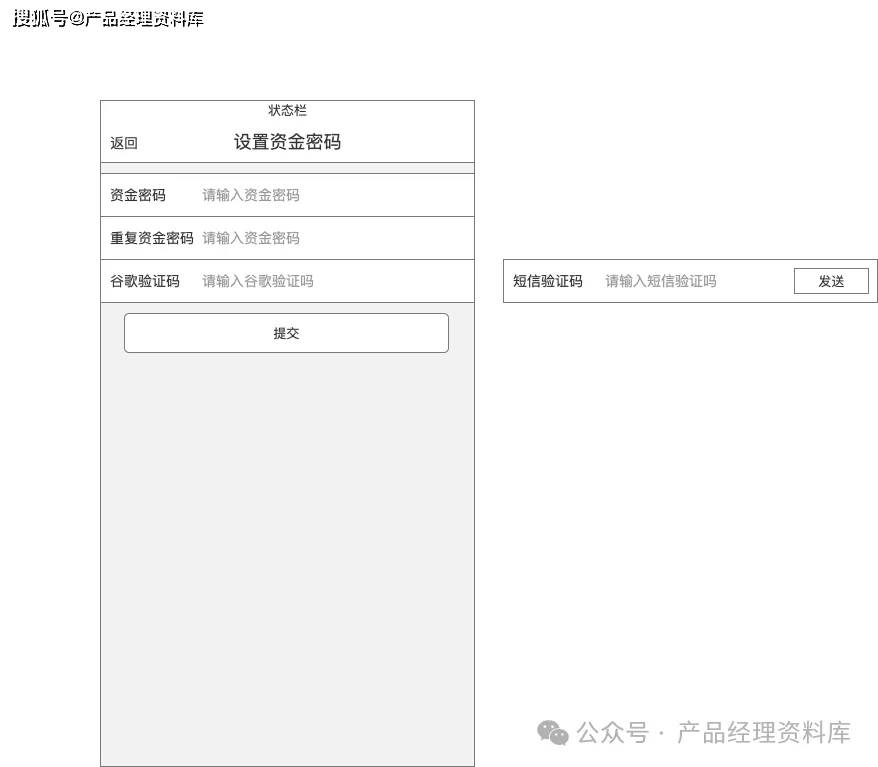Click the WeChat 公众号 icon at bottom

pyautogui.click(x=549, y=732)
